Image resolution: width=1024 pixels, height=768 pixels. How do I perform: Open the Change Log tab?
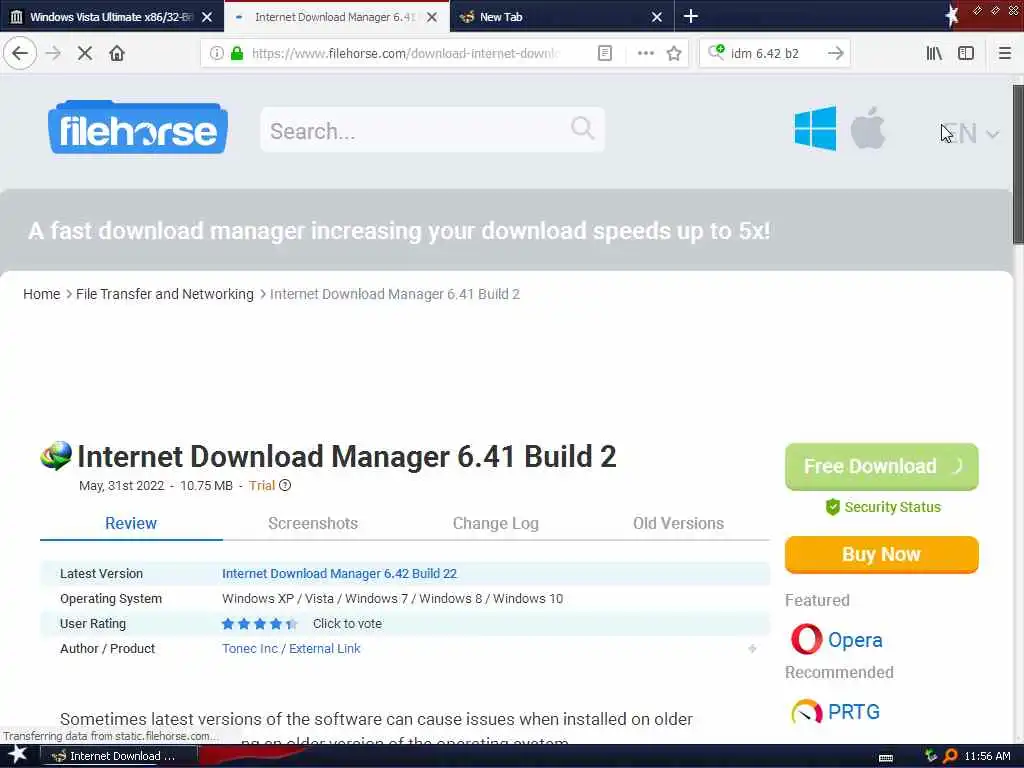pyautogui.click(x=496, y=523)
